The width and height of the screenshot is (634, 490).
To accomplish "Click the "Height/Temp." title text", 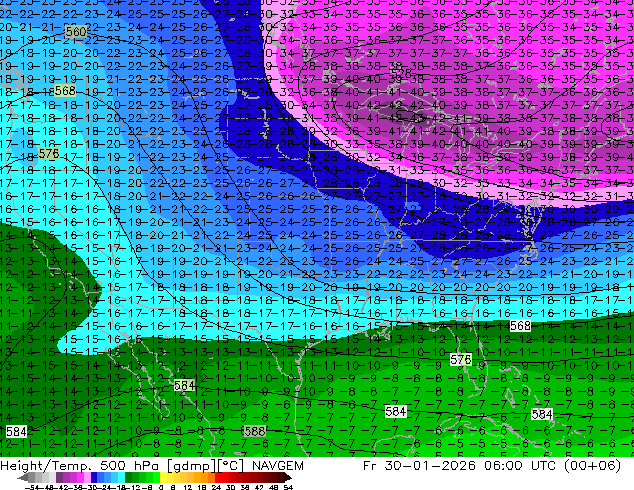I will pos(46,466).
